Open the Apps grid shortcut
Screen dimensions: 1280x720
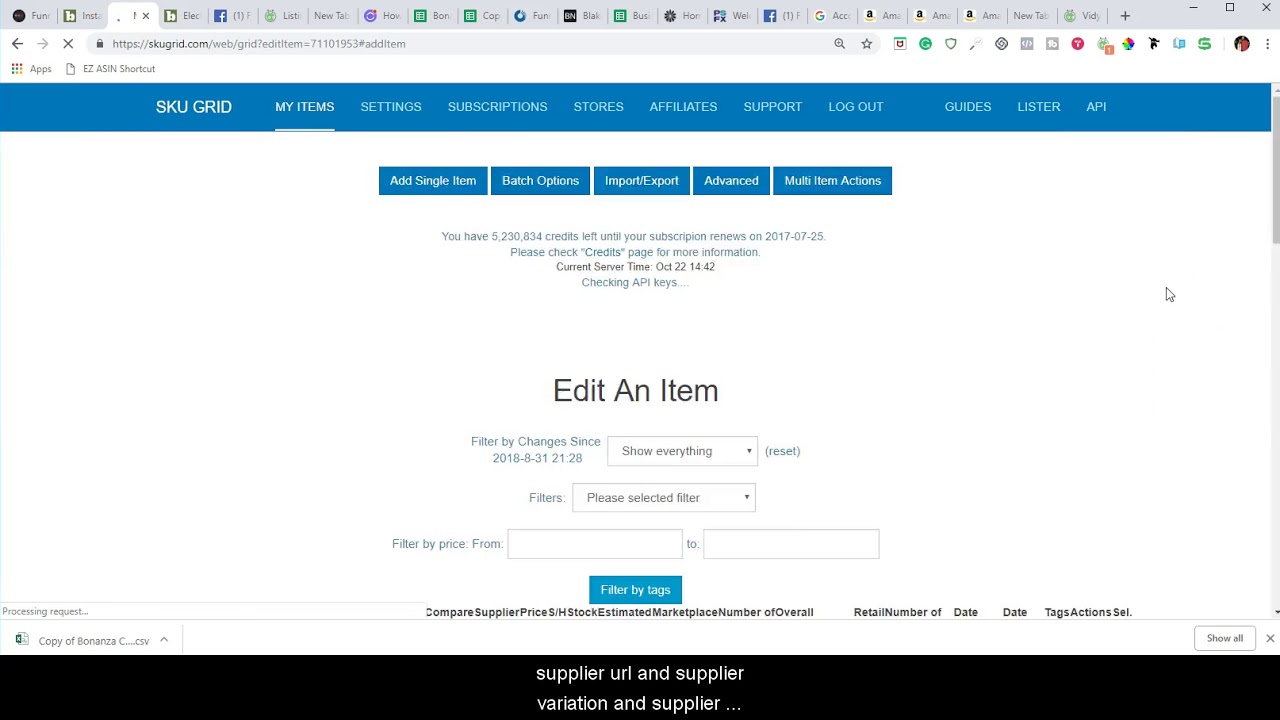pos(31,69)
